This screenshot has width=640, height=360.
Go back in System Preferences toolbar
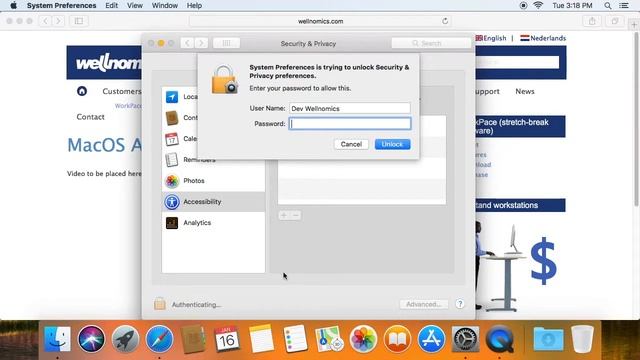pyautogui.click(x=187, y=43)
